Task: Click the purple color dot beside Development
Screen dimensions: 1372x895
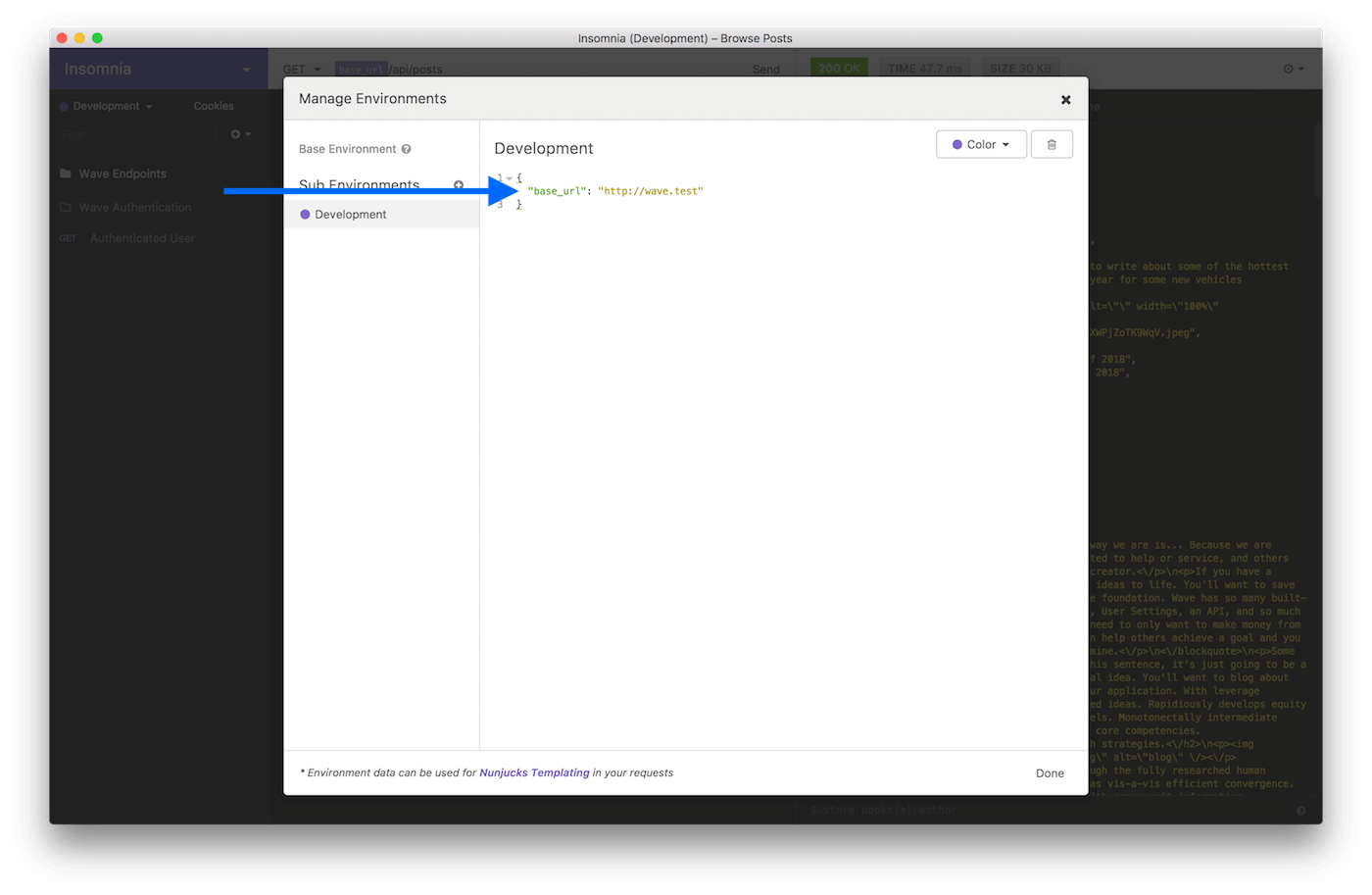Action: tap(305, 215)
